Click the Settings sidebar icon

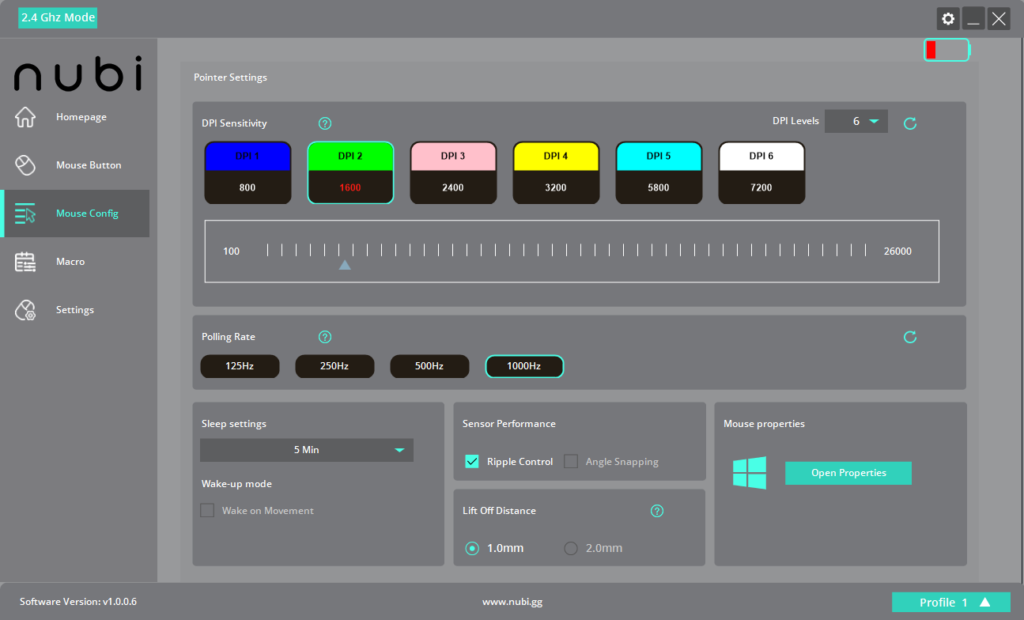click(x=25, y=310)
